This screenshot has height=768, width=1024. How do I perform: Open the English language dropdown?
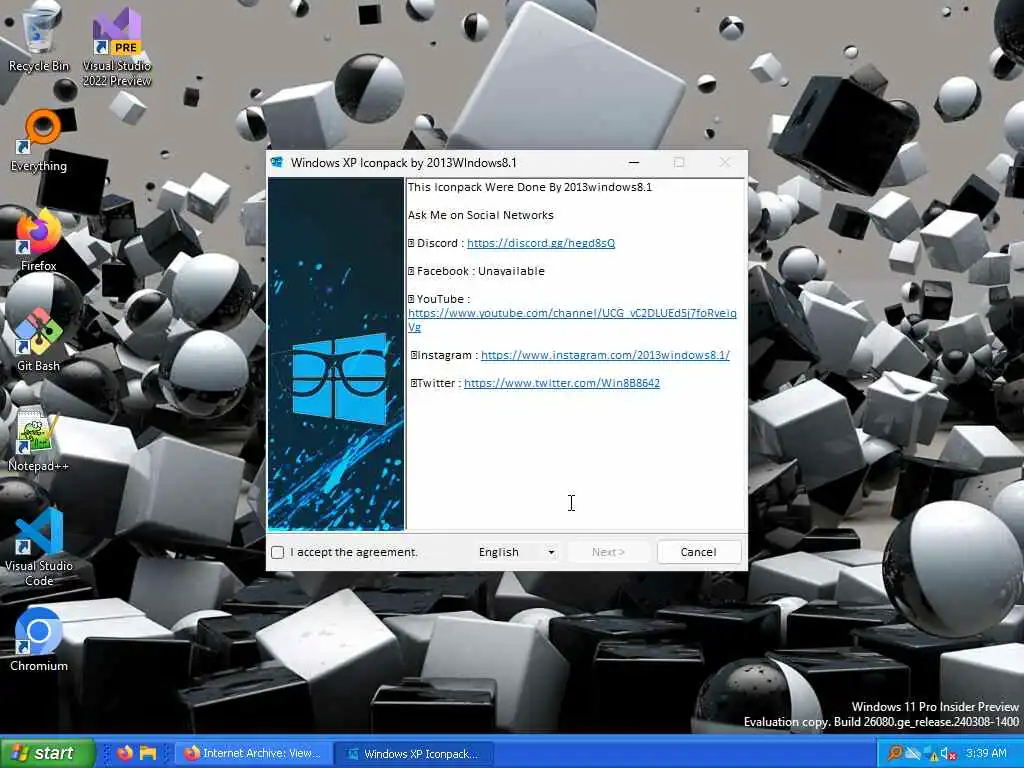pyautogui.click(x=517, y=552)
